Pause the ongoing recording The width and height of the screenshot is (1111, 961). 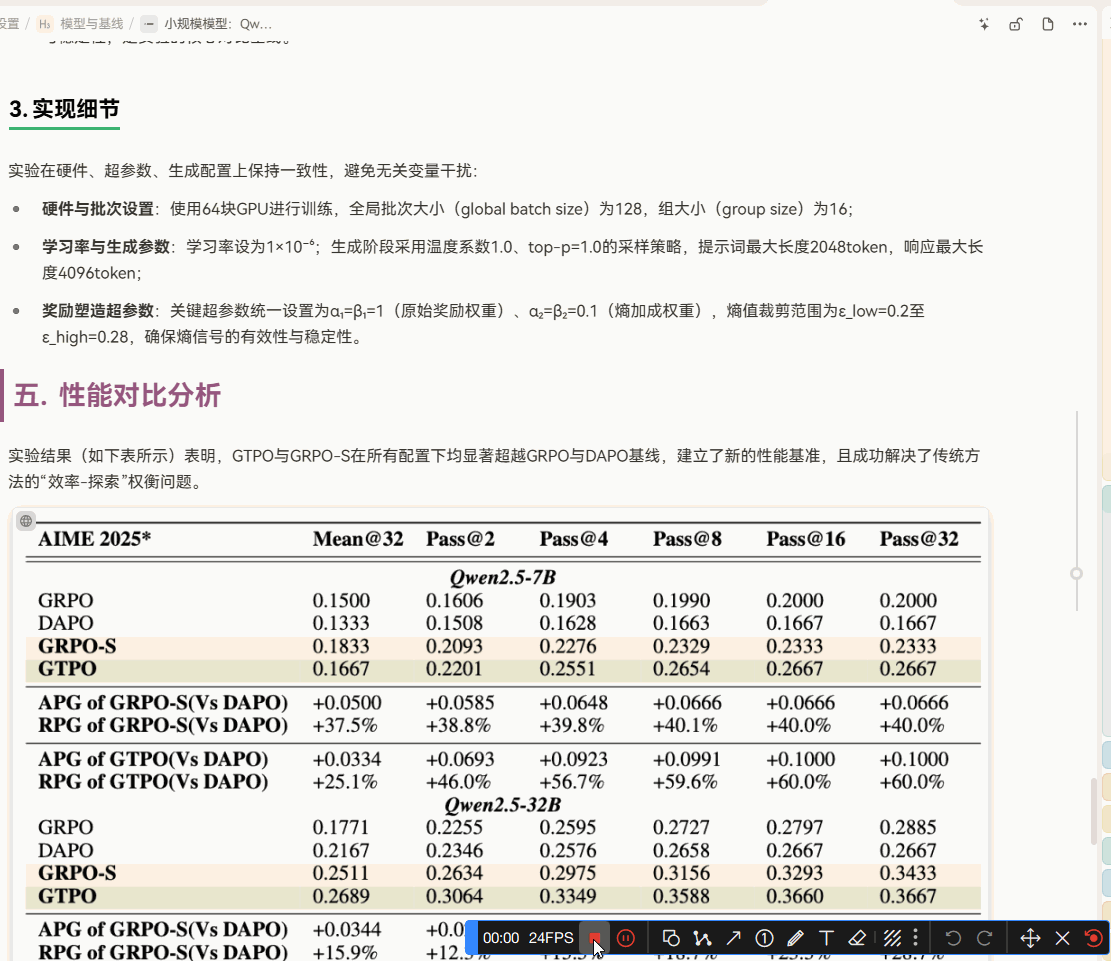[x=626, y=938]
